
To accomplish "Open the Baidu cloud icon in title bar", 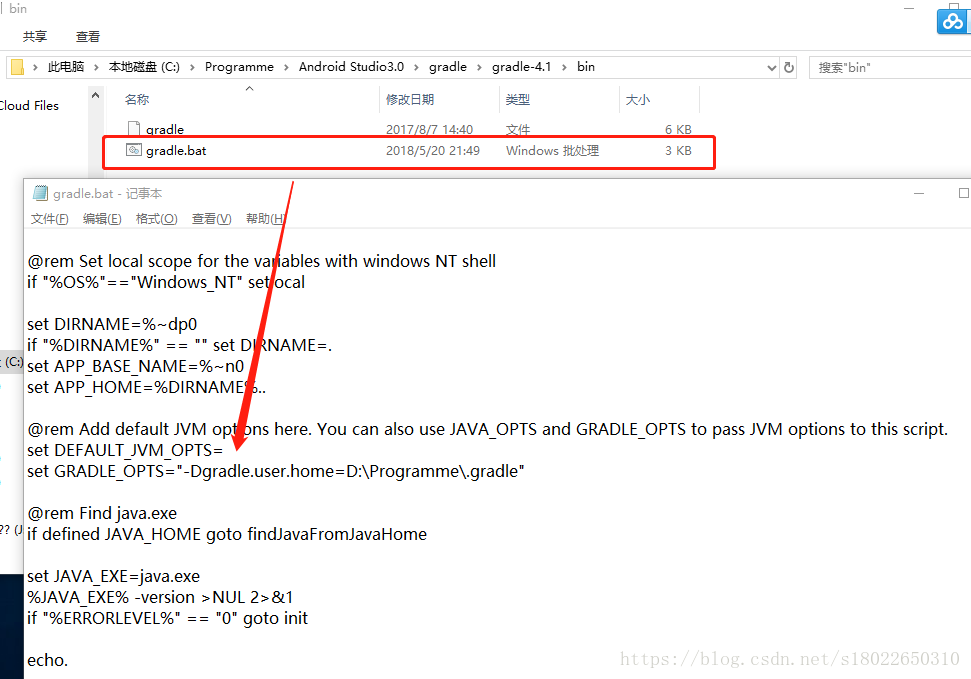I will (952, 21).
